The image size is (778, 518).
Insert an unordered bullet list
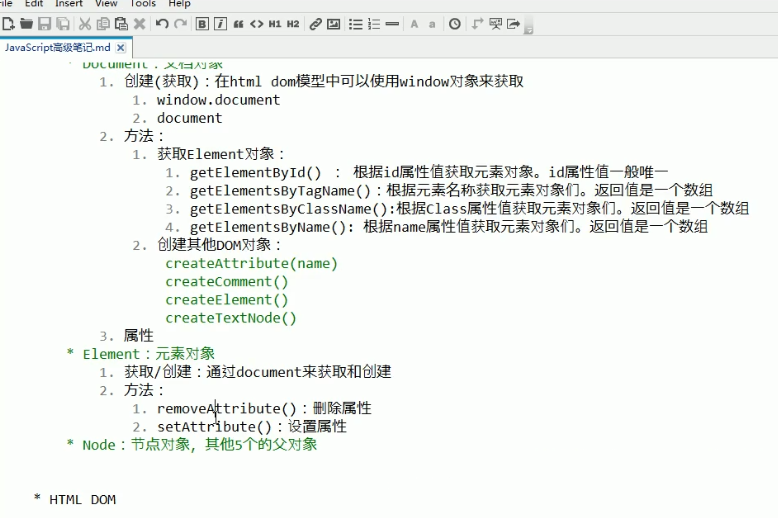(x=356, y=23)
